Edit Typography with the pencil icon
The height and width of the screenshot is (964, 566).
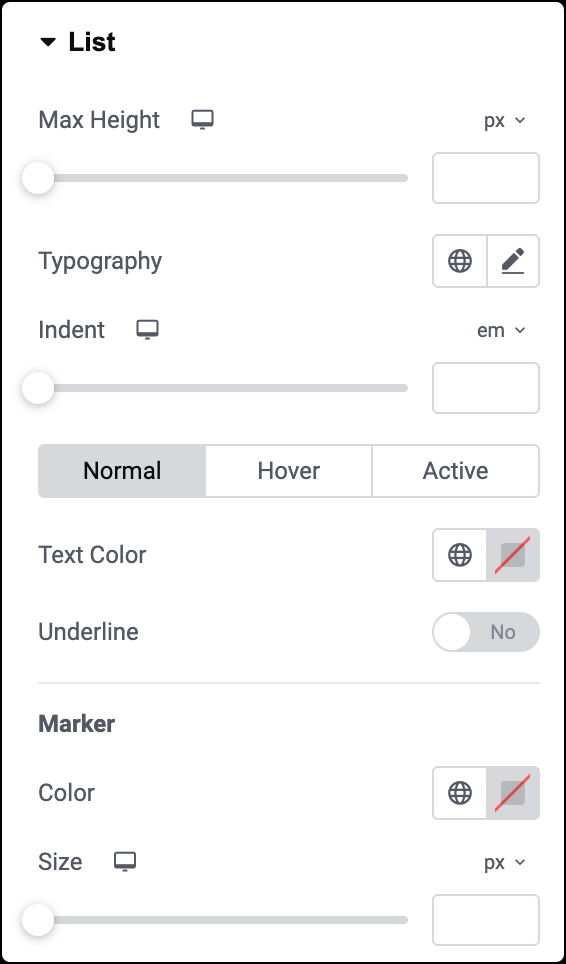click(513, 261)
